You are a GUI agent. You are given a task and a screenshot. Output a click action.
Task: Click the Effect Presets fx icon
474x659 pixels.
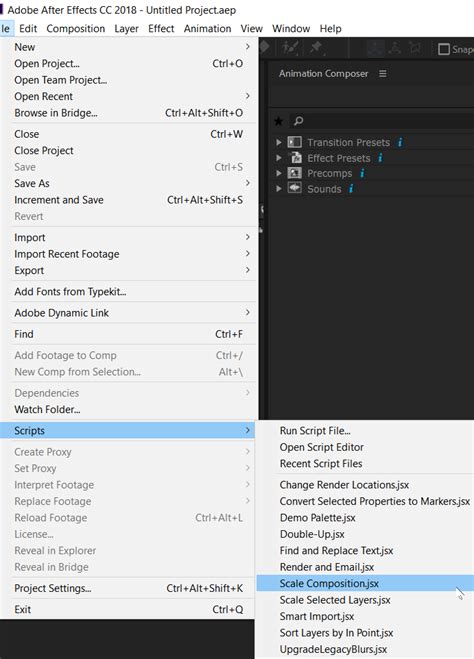296,158
